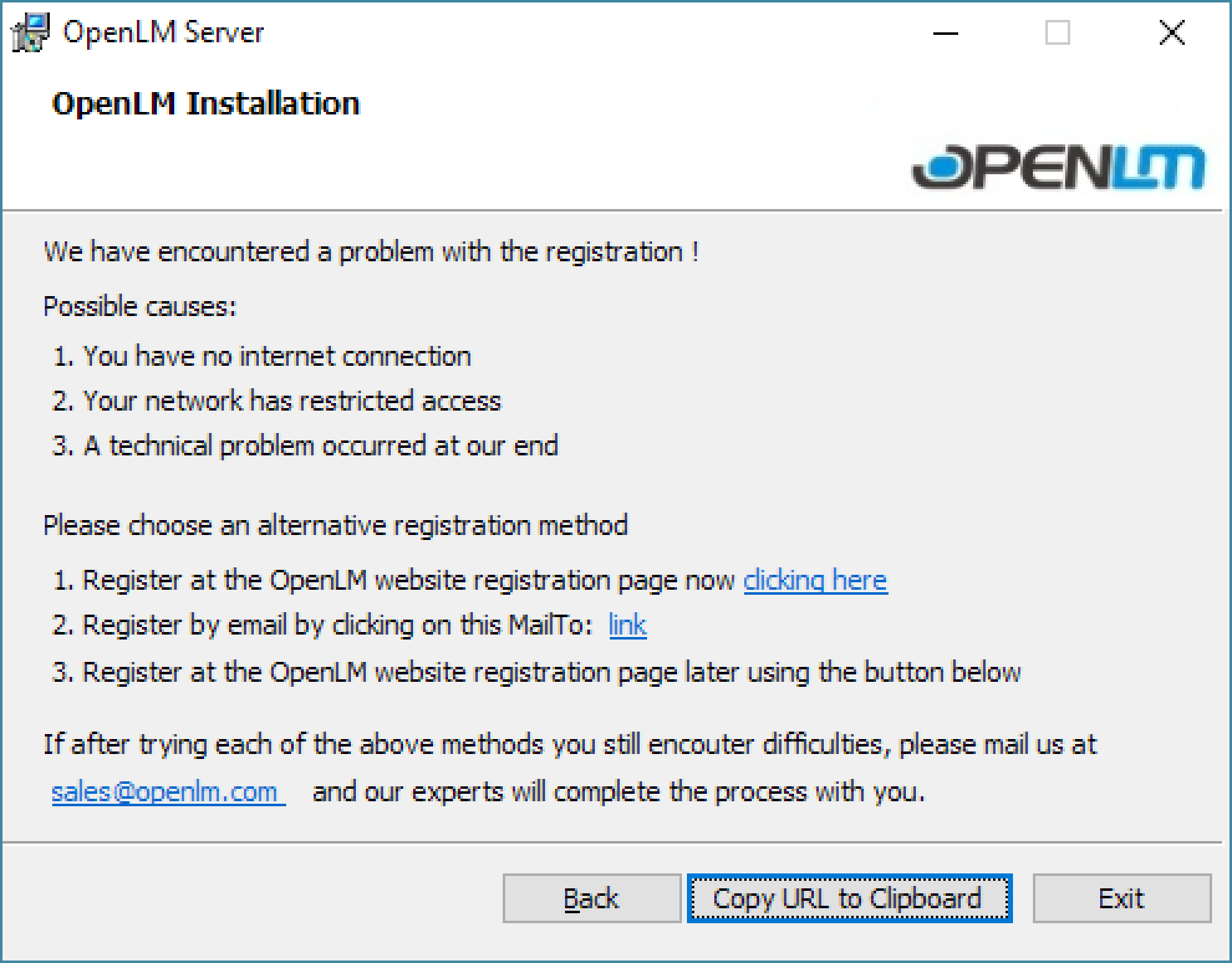Click the OpenLM logo in the header
Screen dimensions: 1232x963
(x=1058, y=167)
